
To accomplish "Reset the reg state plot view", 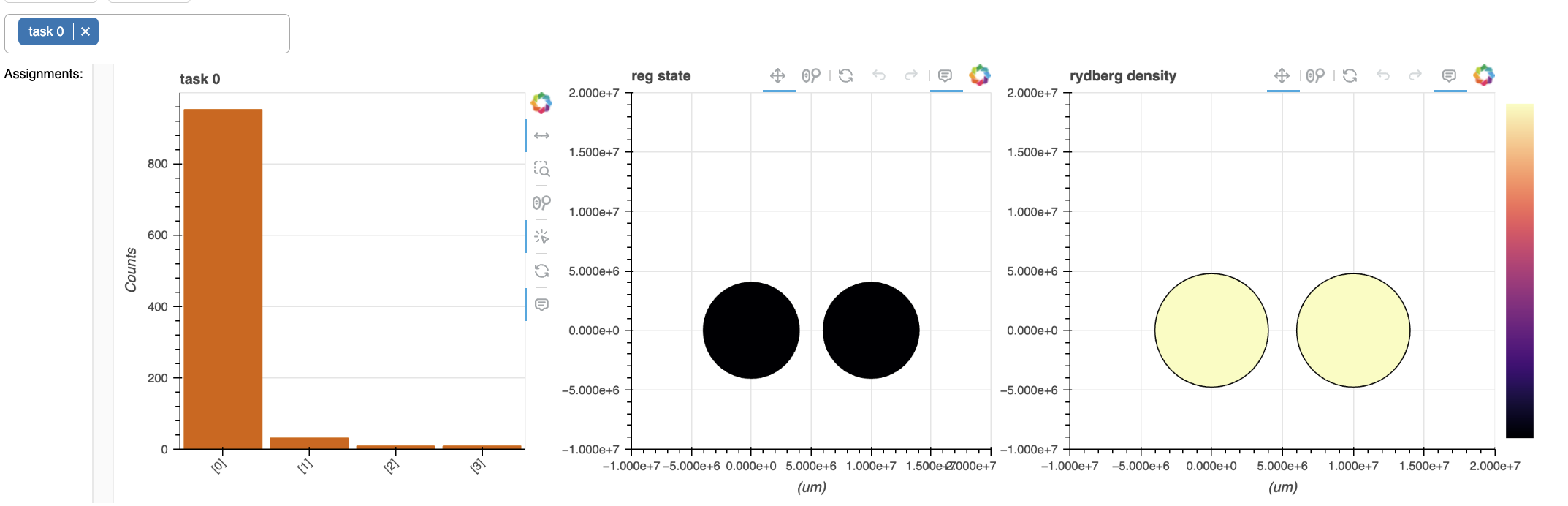I will point(845,75).
